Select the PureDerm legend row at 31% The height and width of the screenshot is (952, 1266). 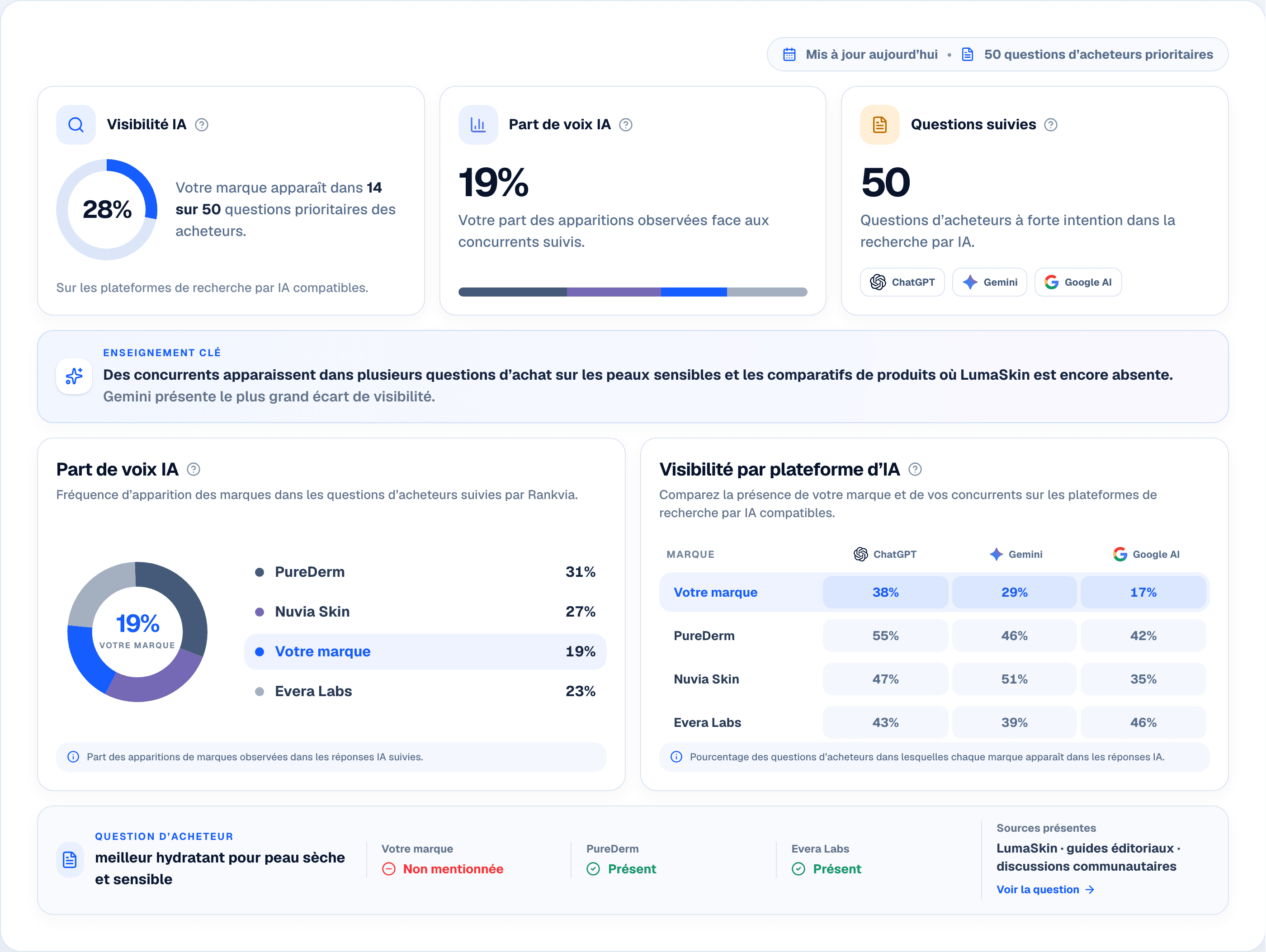click(x=425, y=572)
